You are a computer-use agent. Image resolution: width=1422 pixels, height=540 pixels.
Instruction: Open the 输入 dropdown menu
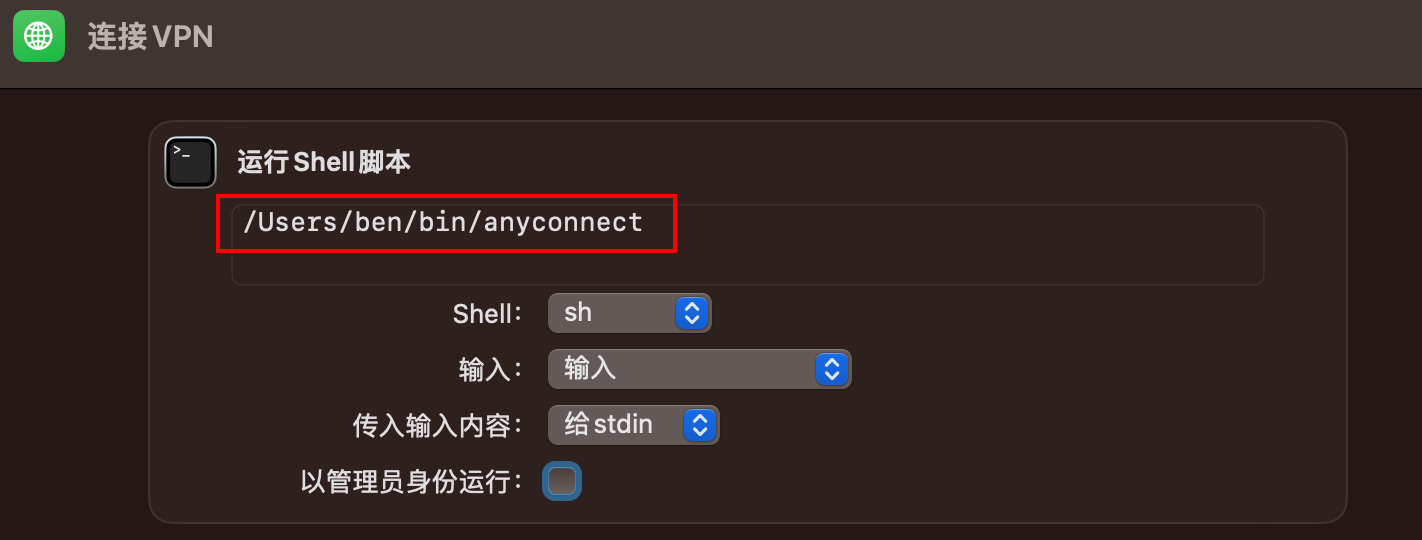[699, 369]
